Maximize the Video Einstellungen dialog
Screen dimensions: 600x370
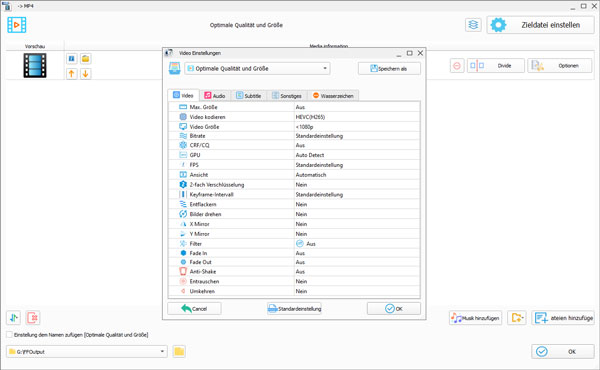[409, 53]
